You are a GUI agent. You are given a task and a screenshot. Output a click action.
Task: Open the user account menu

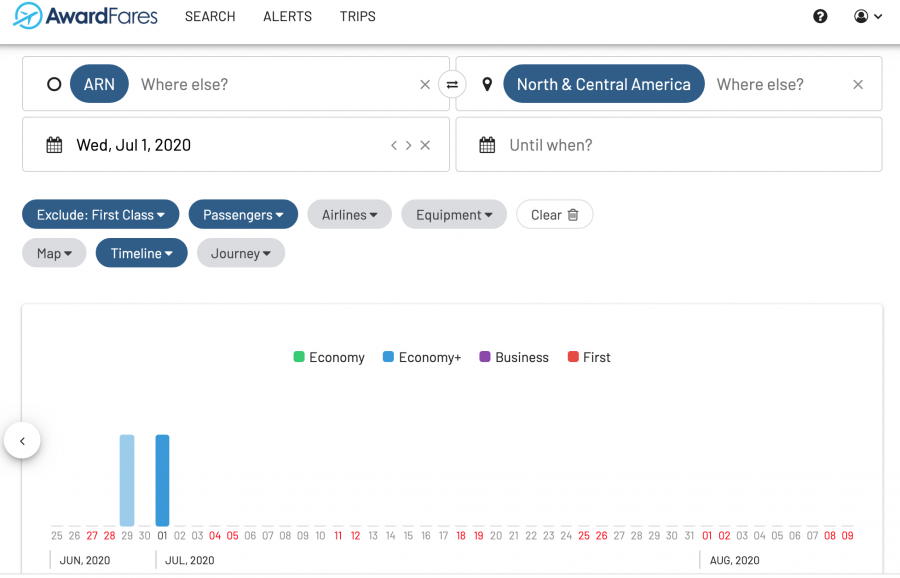click(x=867, y=17)
